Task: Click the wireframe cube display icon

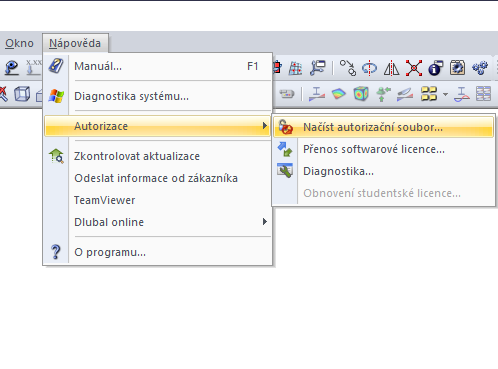Action: coord(22,94)
